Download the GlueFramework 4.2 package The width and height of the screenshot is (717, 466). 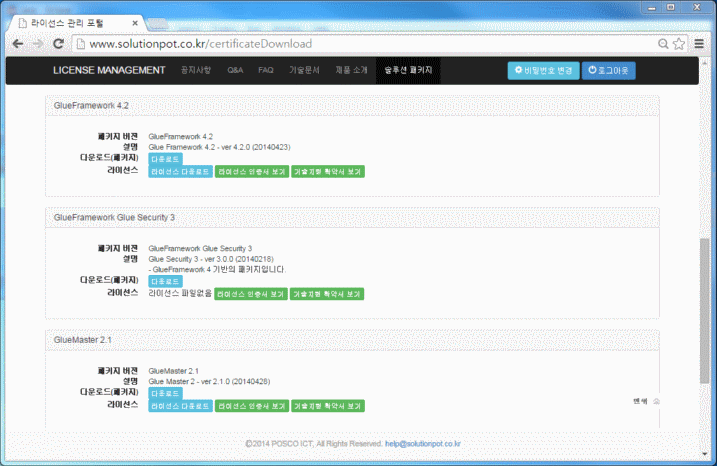click(x=165, y=159)
